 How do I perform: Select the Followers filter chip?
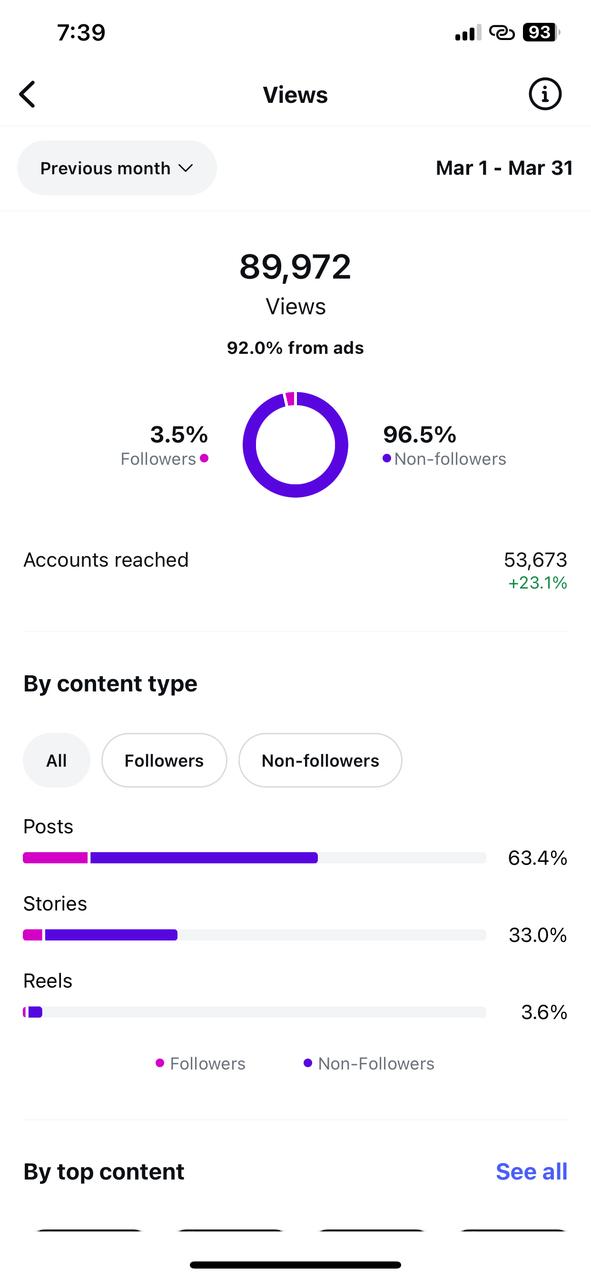click(164, 760)
